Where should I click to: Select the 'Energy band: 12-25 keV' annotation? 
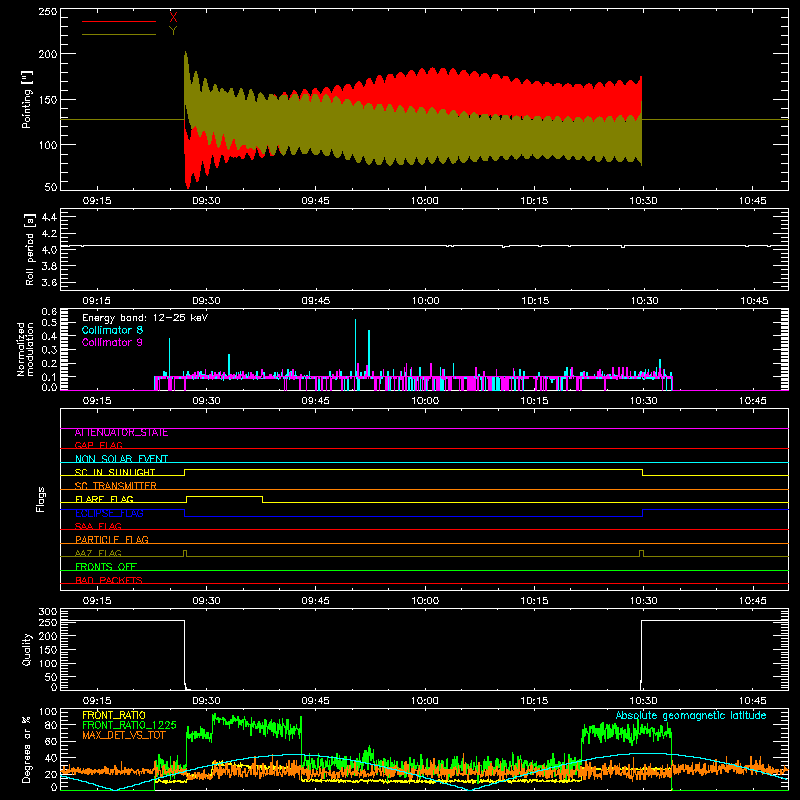pyautogui.click(x=145, y=318)
